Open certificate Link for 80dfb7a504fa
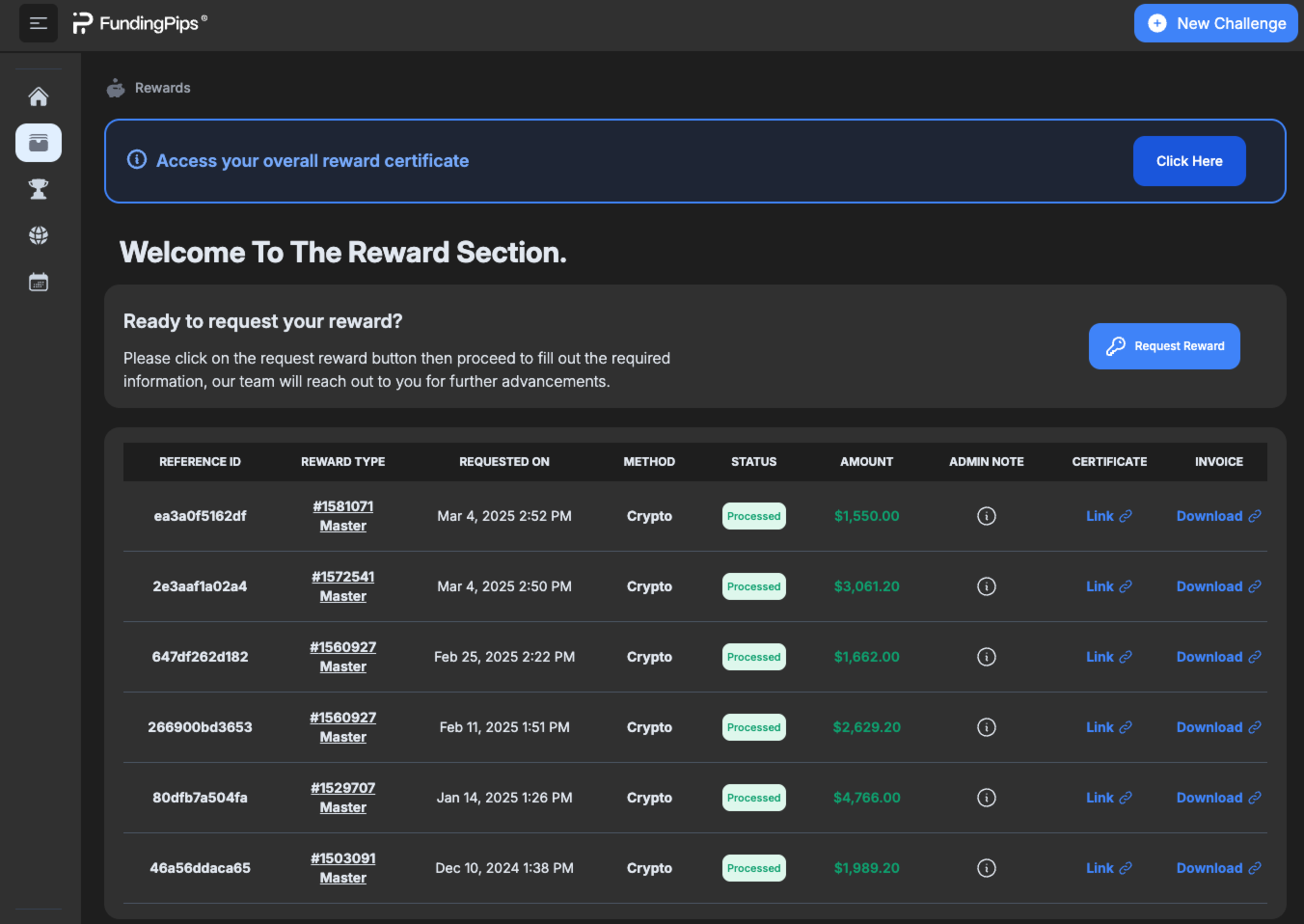This screenshot has height=924, width=1304. pyautogui.click(x=1109, y=798)
